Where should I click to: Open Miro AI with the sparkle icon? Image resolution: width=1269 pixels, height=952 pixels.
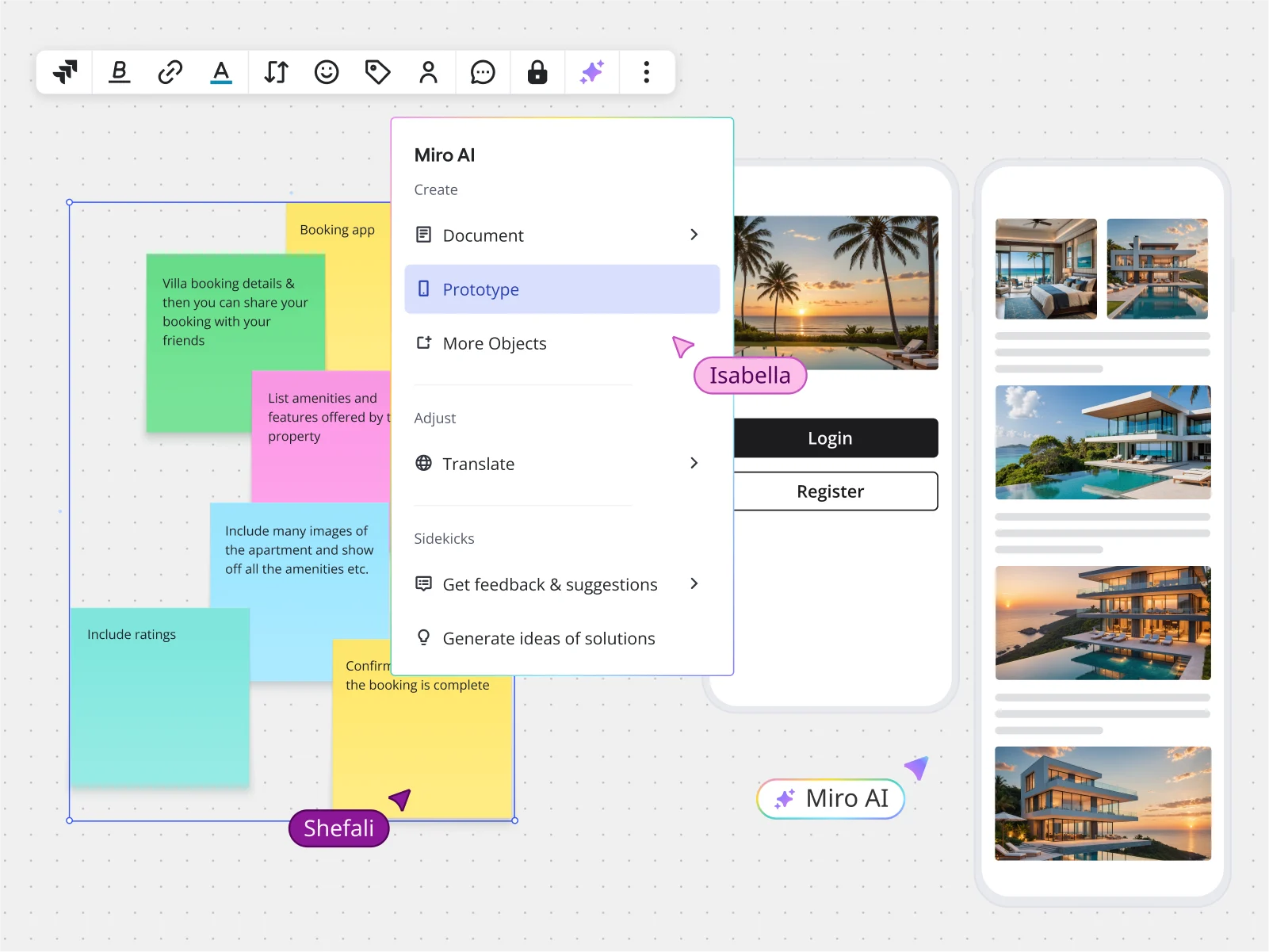[592, 72]
